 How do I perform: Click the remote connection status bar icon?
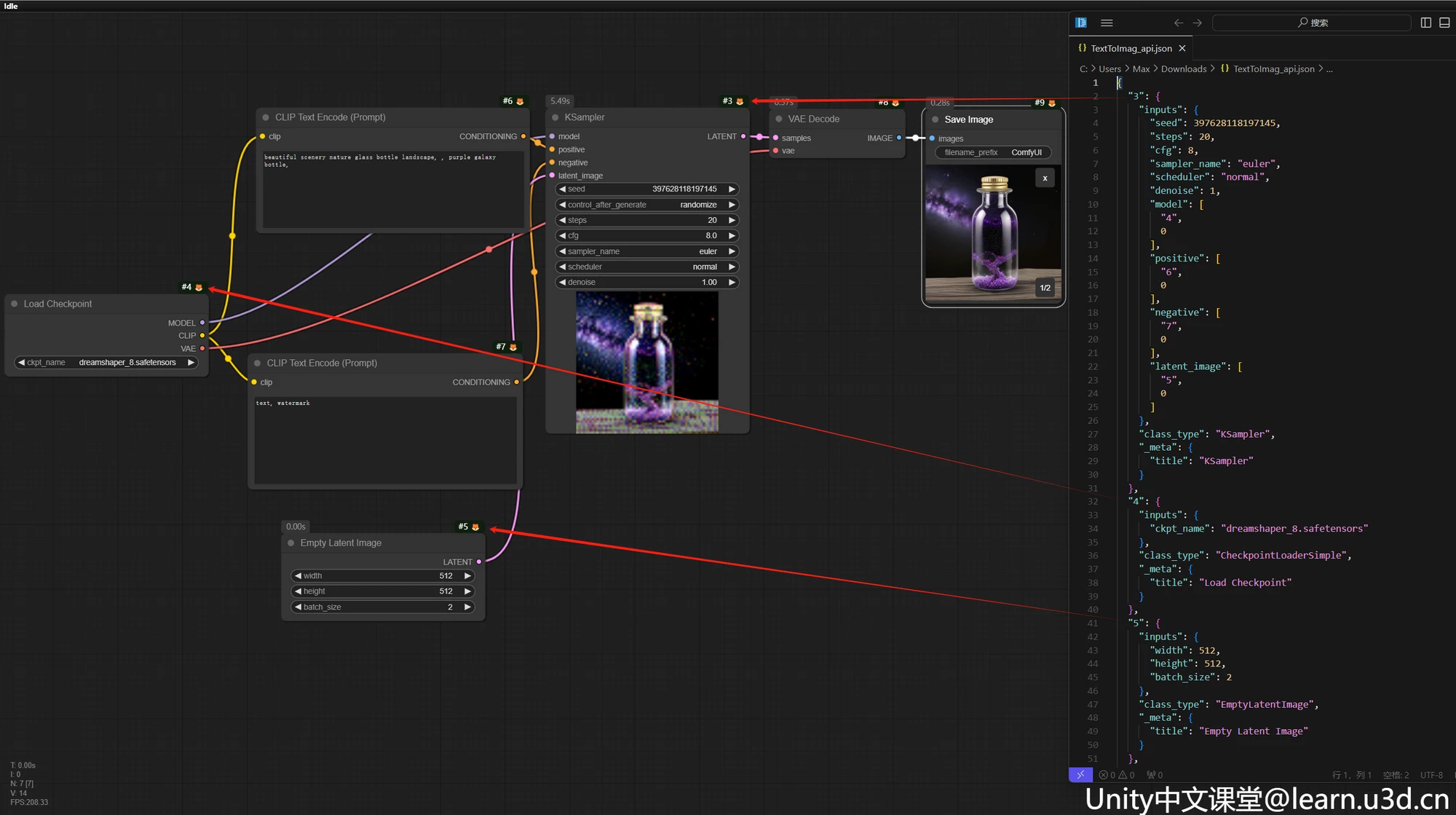pyautogui.click(x=1080, y=775)
